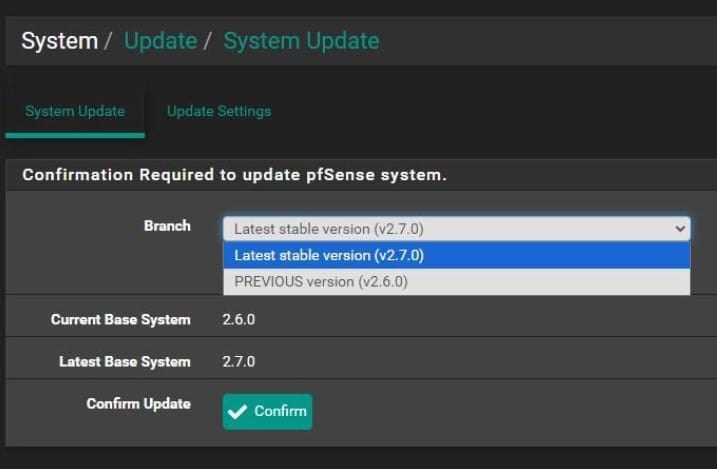Click the System breadcrumb text
Screen dimensions: 717x469
[x=59, y=41]
